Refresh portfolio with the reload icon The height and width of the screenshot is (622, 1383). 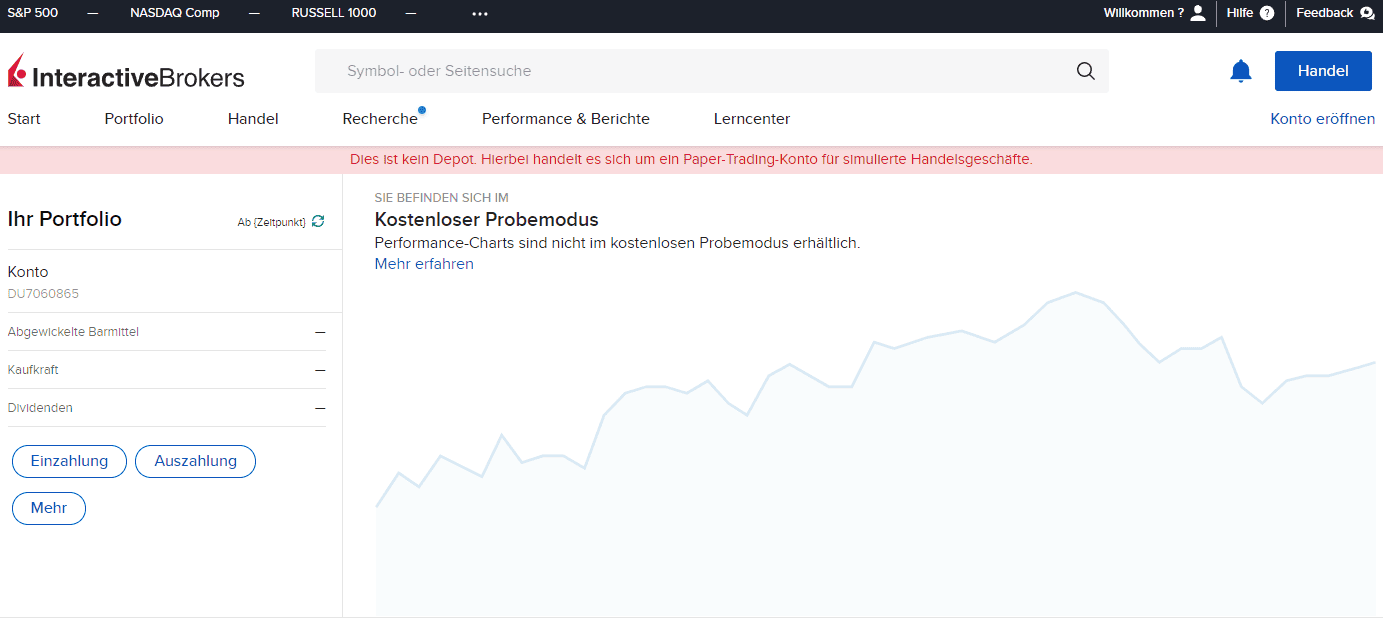tap(318, 221)
